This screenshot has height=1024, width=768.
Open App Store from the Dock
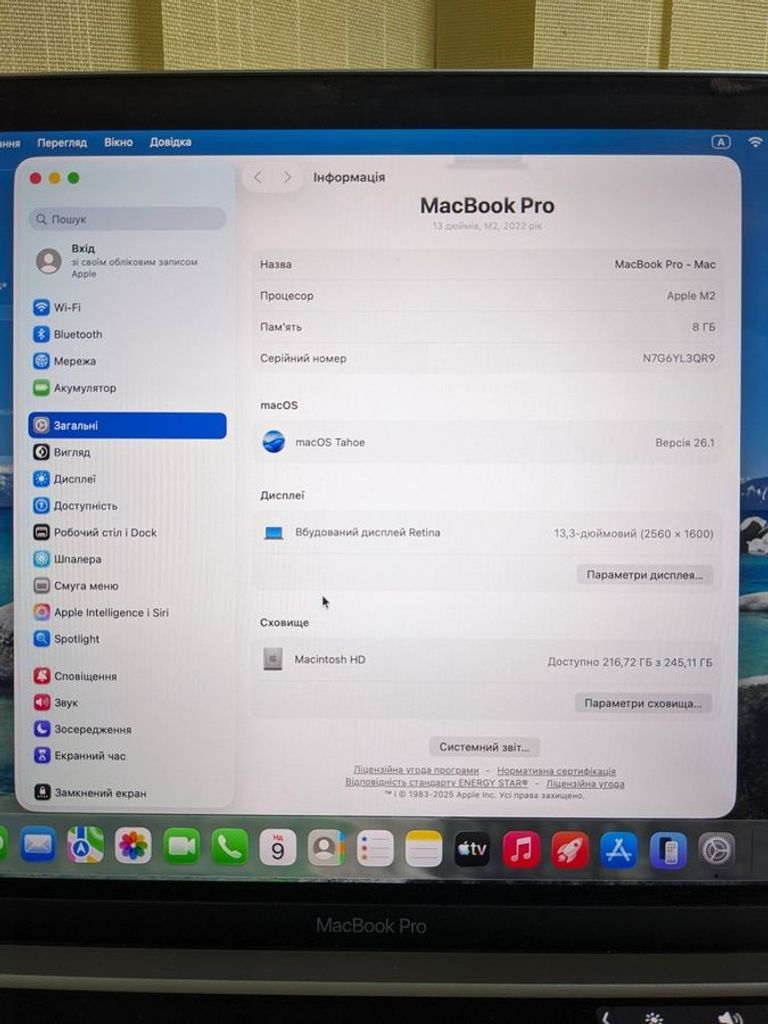pos(618,850)
